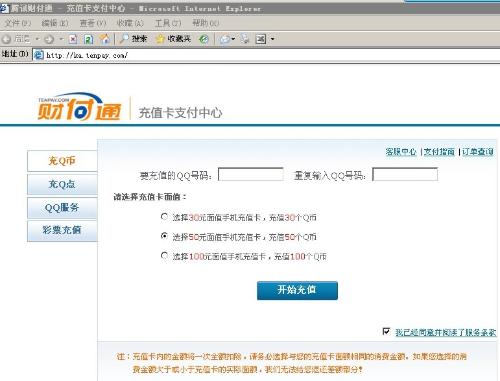
Task: Click the Stop loading icon
Action: click(73, 39)
